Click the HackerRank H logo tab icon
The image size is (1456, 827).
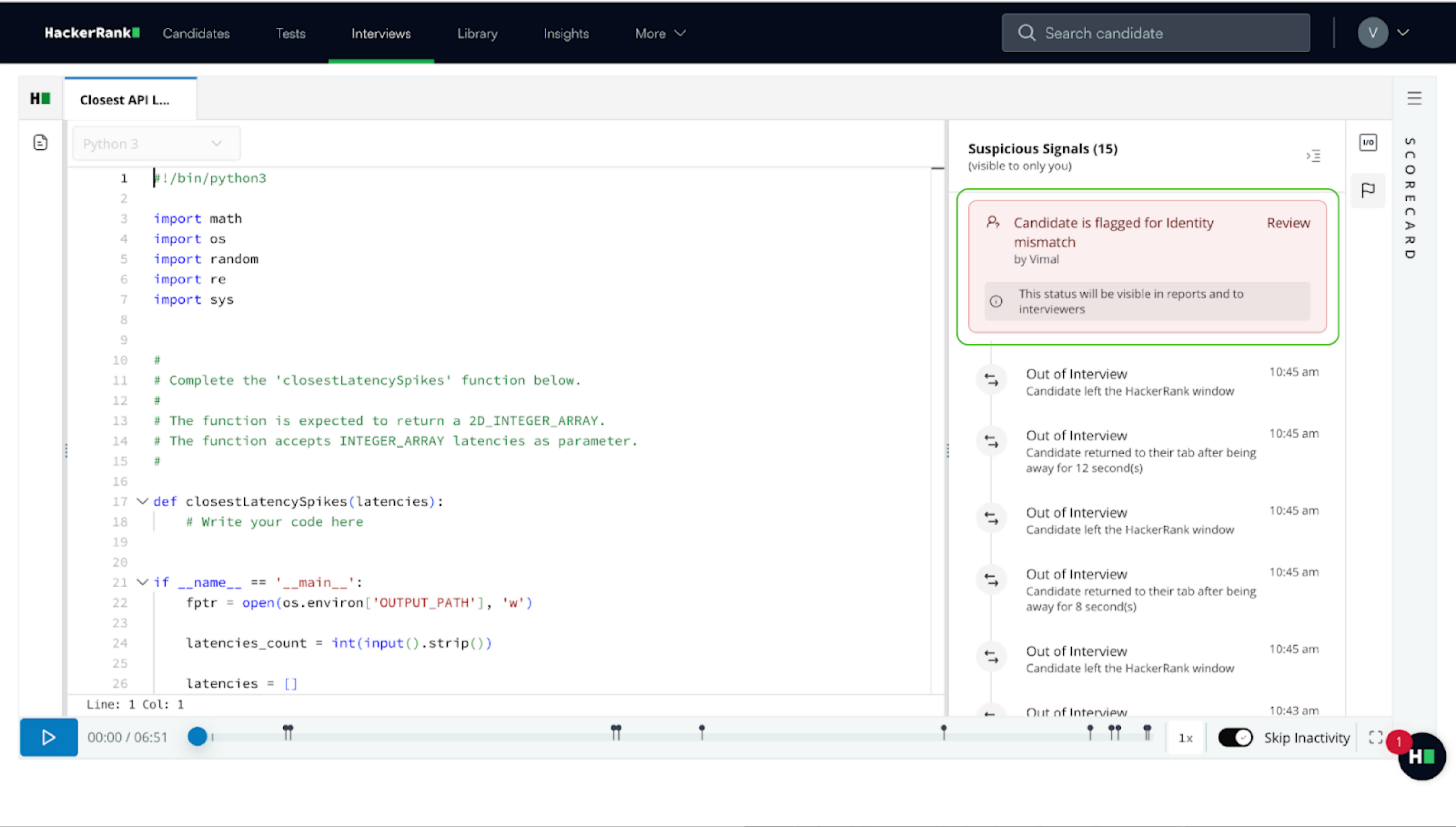coord(40,98)
